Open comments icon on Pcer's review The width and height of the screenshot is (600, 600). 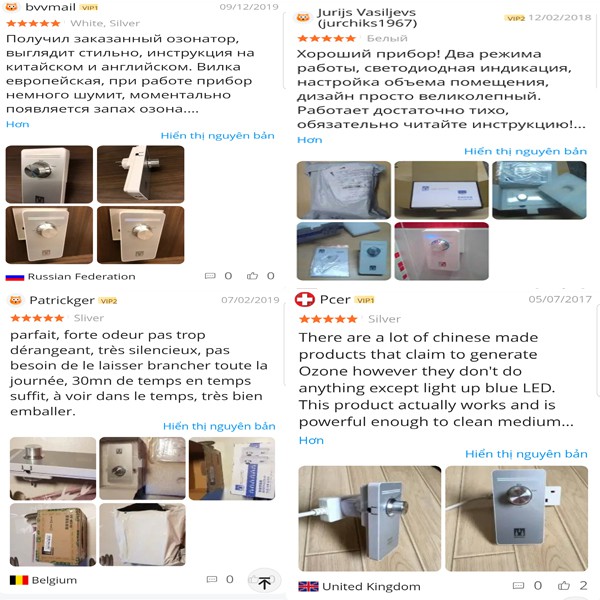518,585
